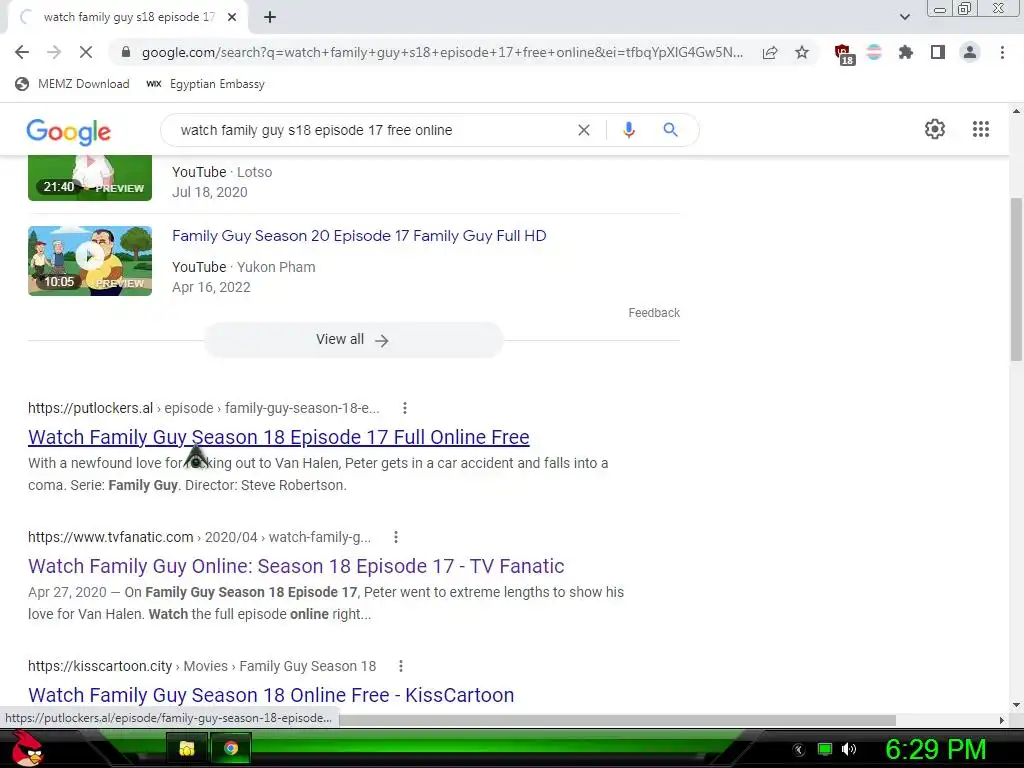The width and height of the screenshot is (1024, 768).
Task: Click the vertical page scrollbar thumb
Action: (x=1016, y=279)
